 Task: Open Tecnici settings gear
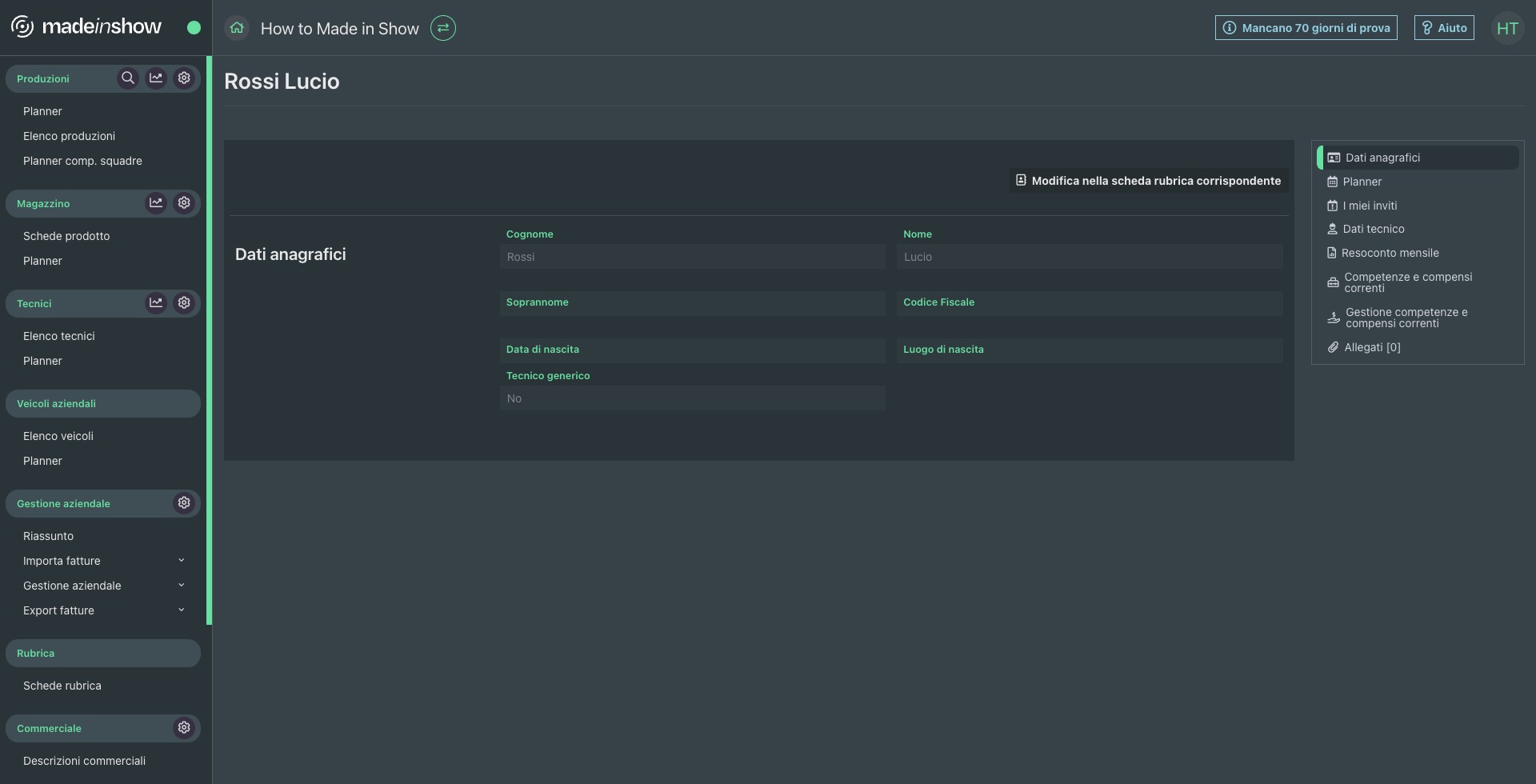(x=184, y=303)
